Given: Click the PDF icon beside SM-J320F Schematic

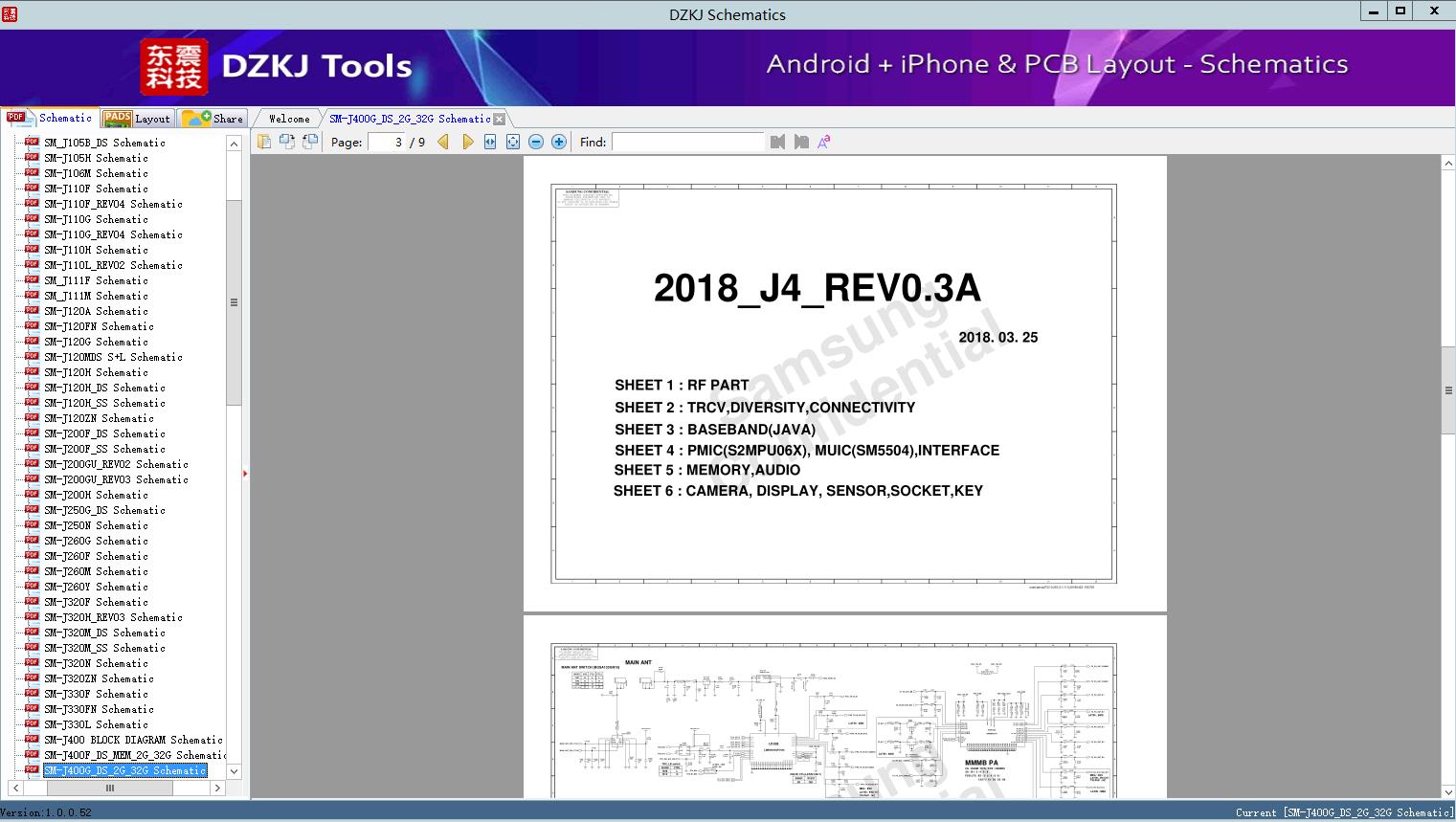Looking at the screenshot, I should click(32, 601).
